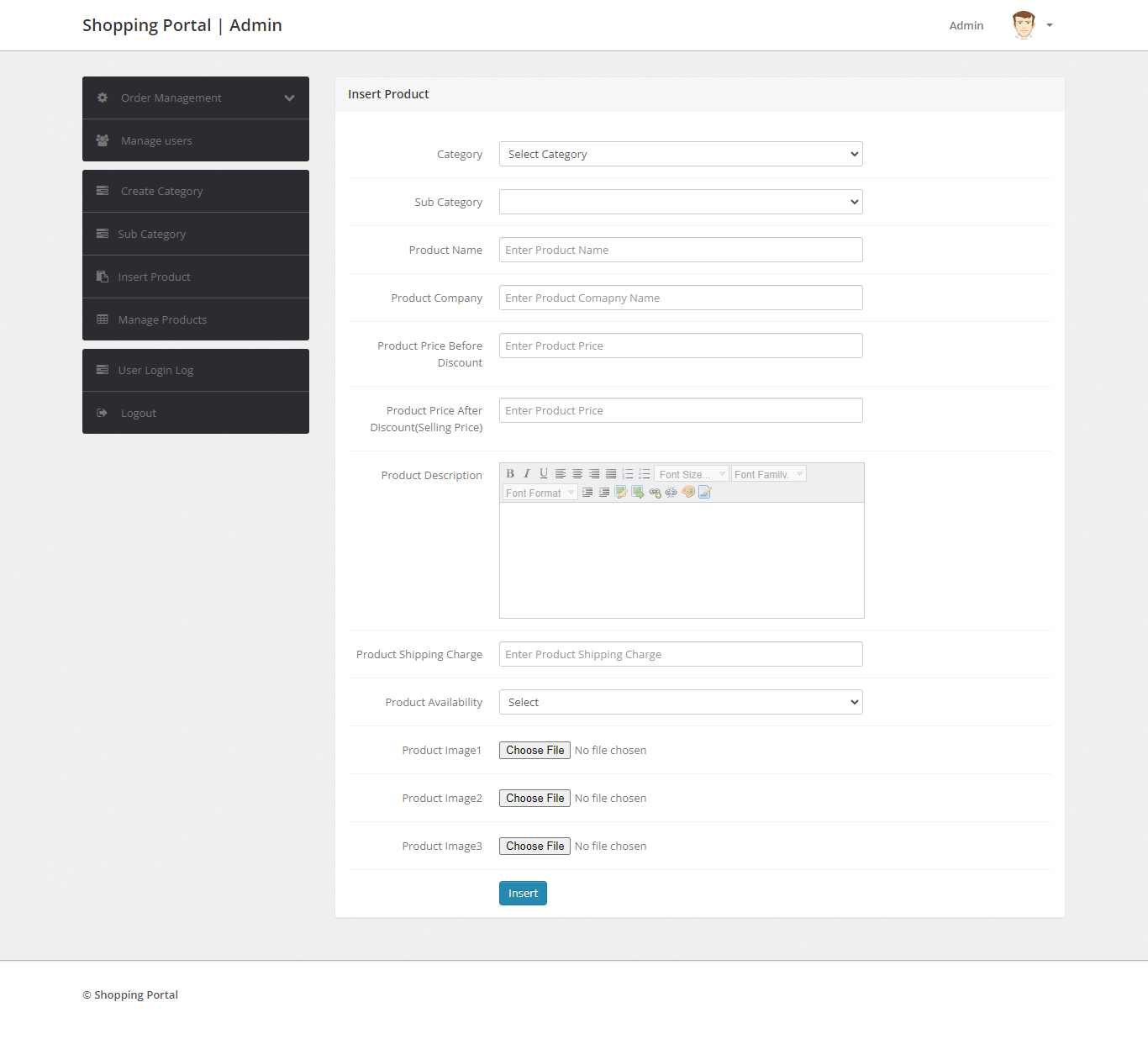The width and height of the screenshot is (1148, 1055).
Task: Collapse the Order Management menu chevron
Action: (x=289, y=98)
